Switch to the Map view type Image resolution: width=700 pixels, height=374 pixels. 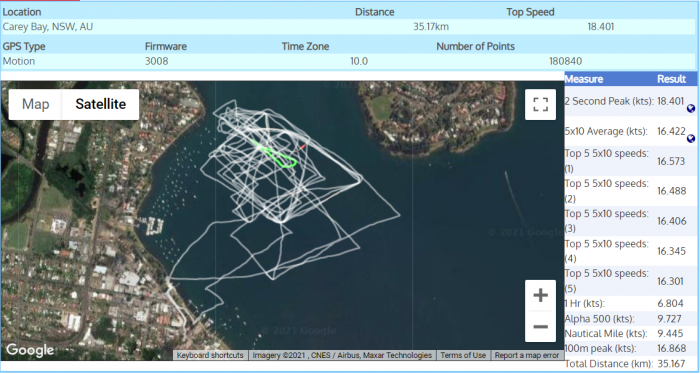(35, 104)
